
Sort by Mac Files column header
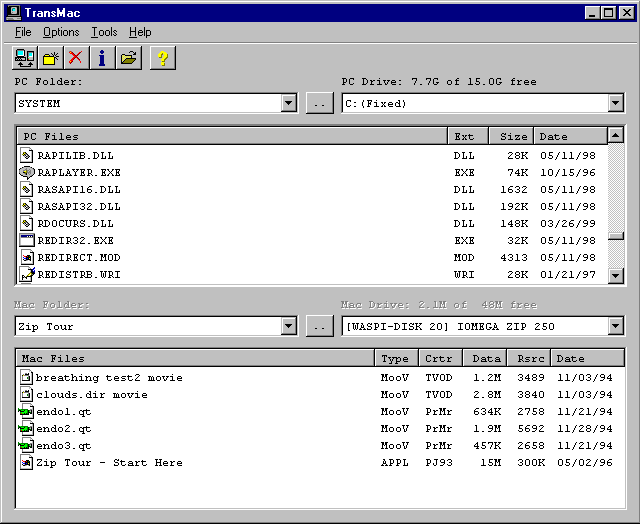pos(195,358)
